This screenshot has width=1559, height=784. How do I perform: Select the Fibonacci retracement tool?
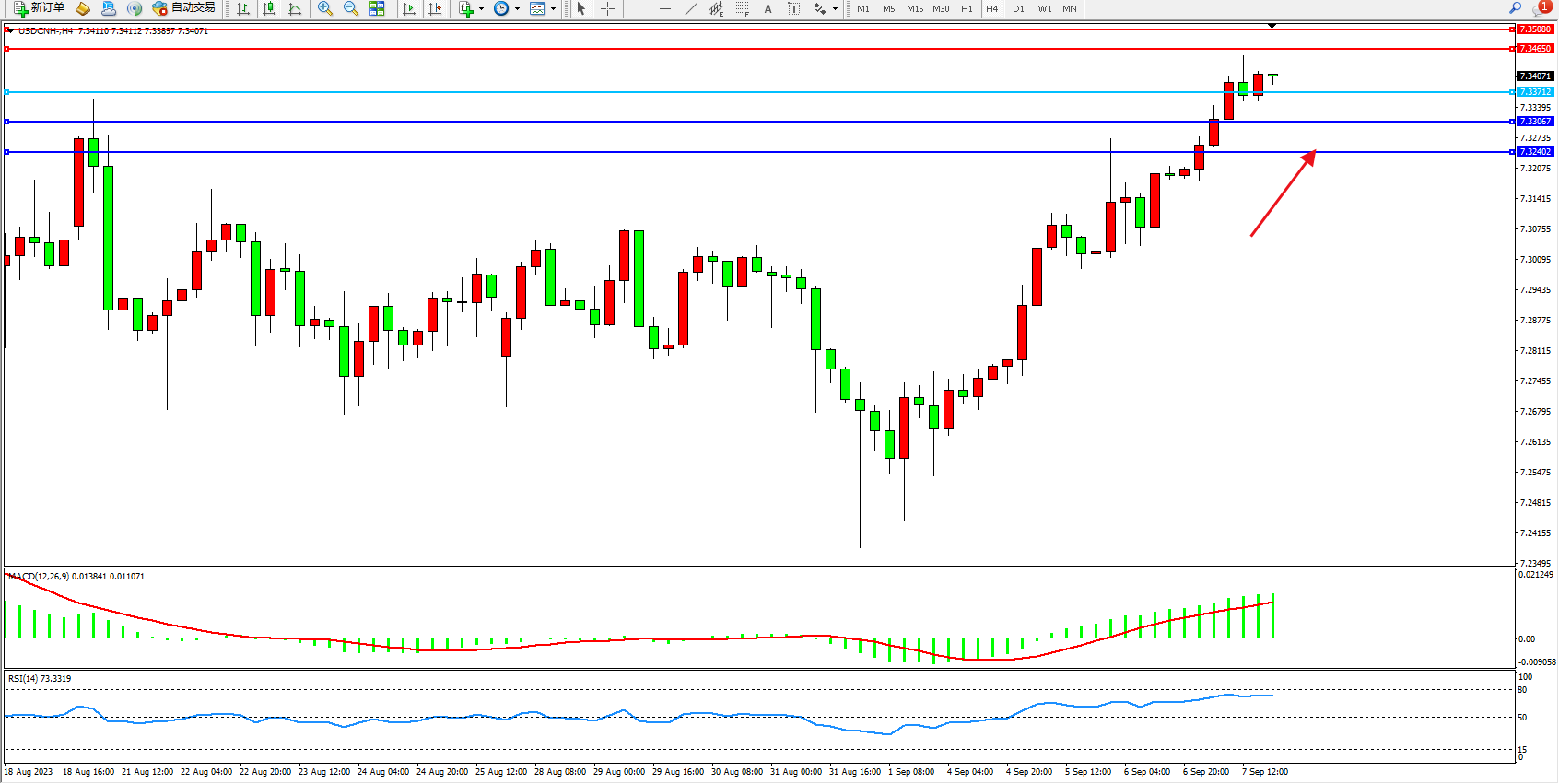(x=743, y=9)
